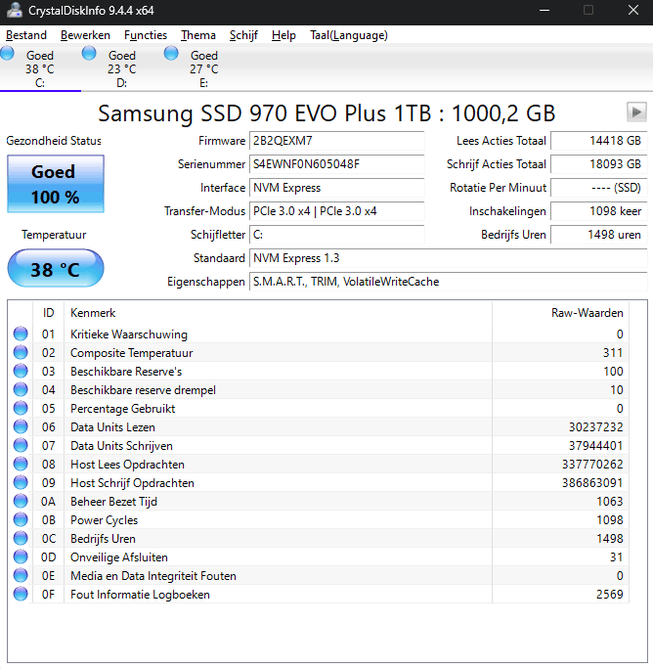Click raw value 386863091
Screen dimensions: 653x668
(593, 483)
